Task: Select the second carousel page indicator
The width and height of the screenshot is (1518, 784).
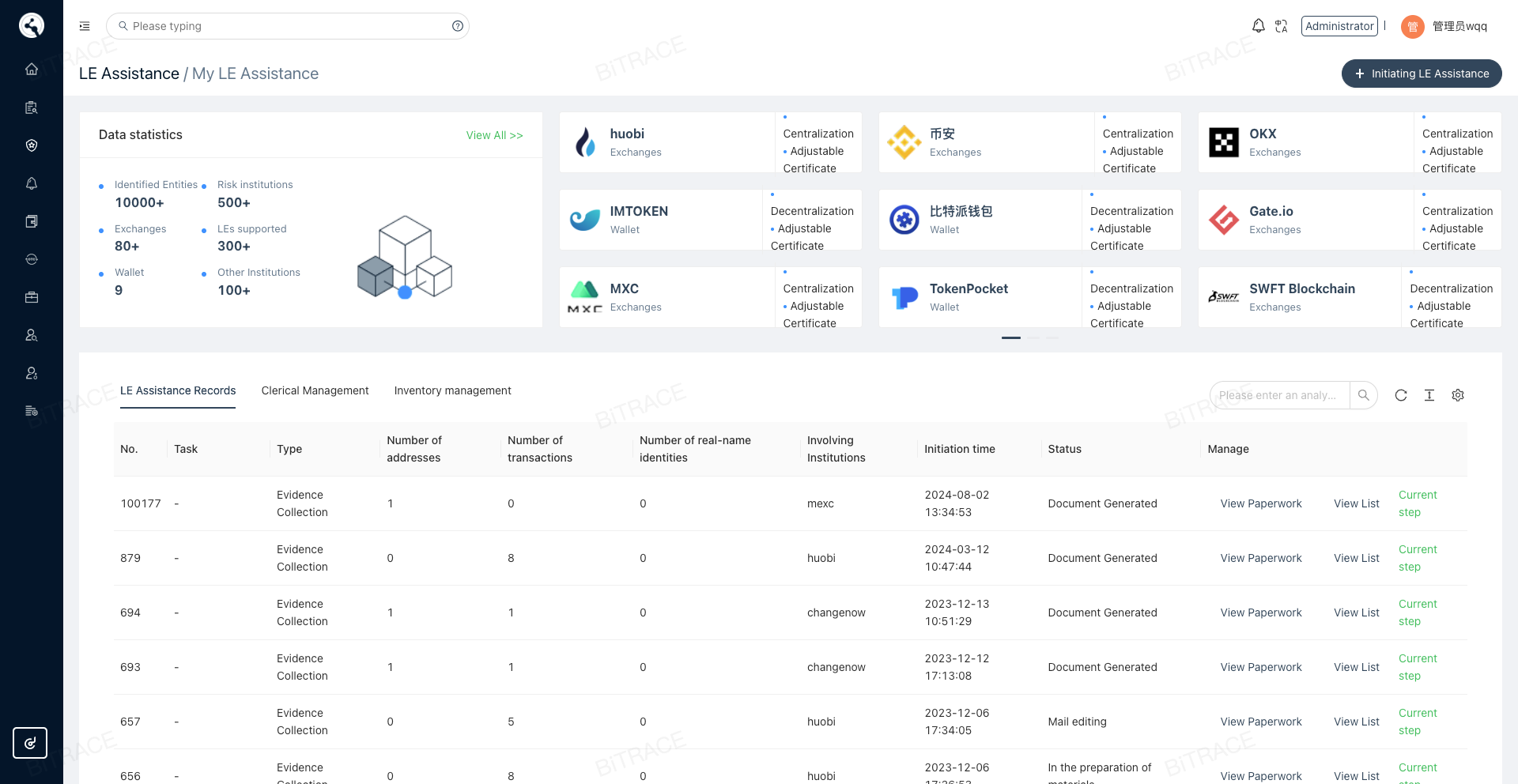Action: coord(1033,337)
